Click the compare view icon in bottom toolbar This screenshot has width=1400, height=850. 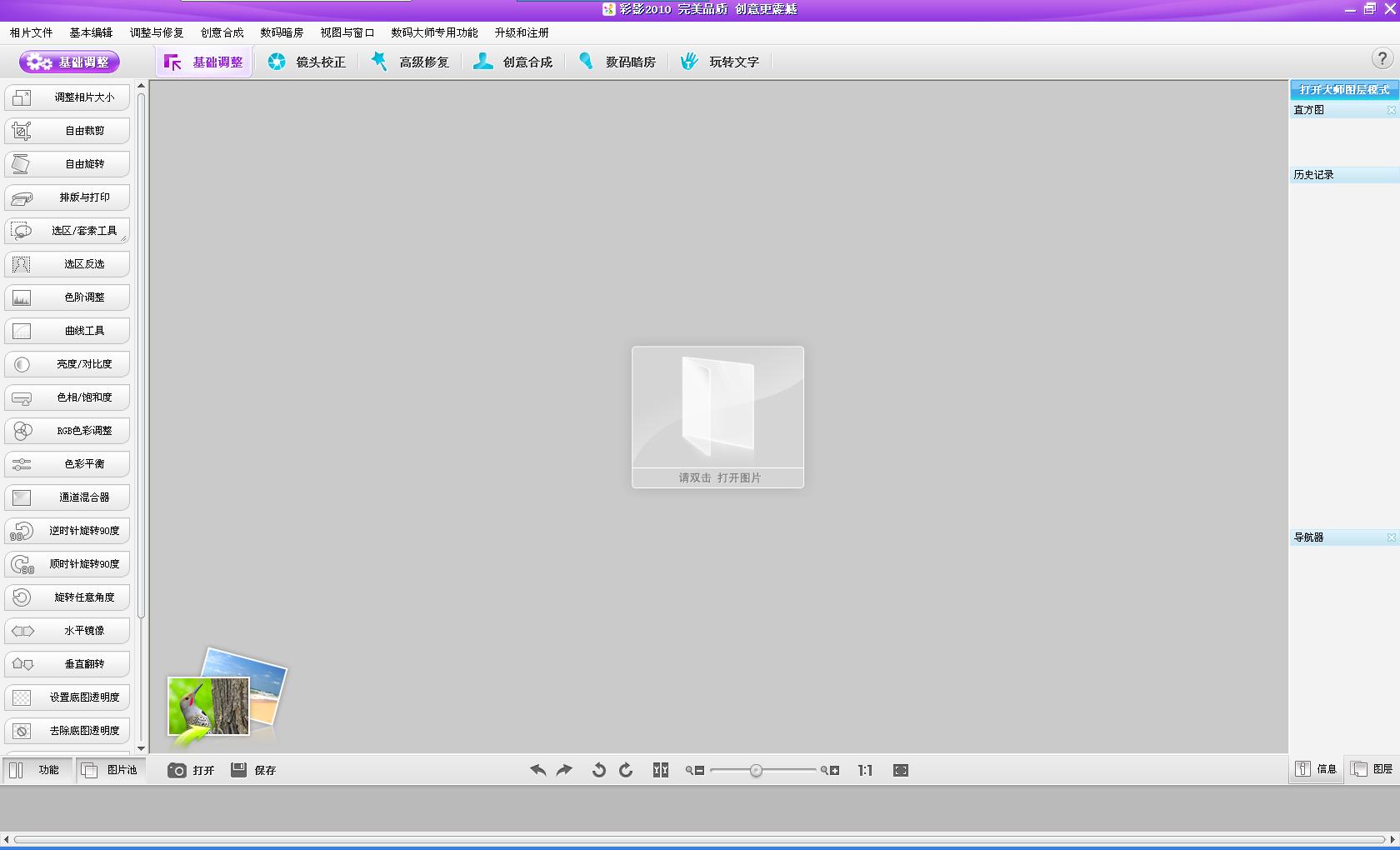661,770
